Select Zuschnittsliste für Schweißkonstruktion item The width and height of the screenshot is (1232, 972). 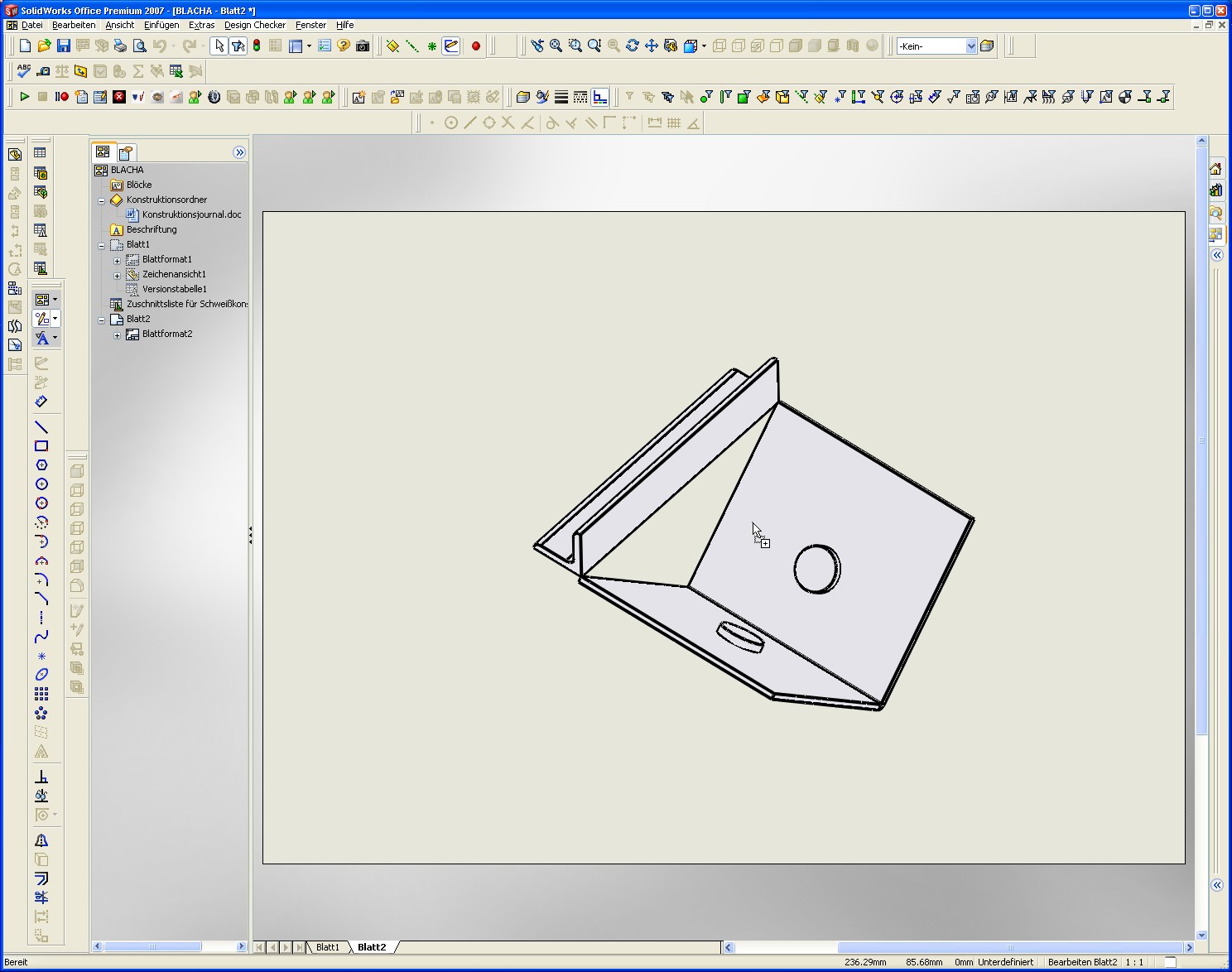tap(186, 304)
